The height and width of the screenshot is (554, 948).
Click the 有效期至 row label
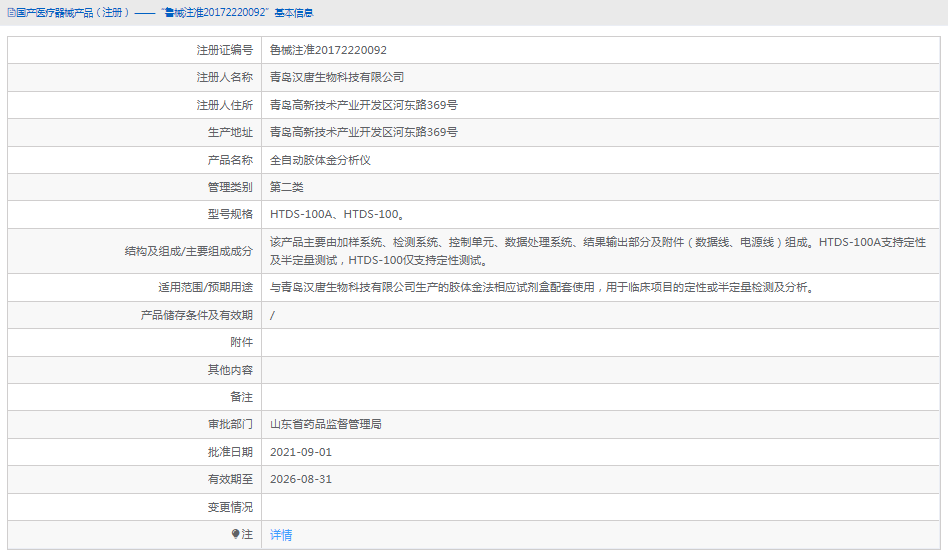[230, 480]
